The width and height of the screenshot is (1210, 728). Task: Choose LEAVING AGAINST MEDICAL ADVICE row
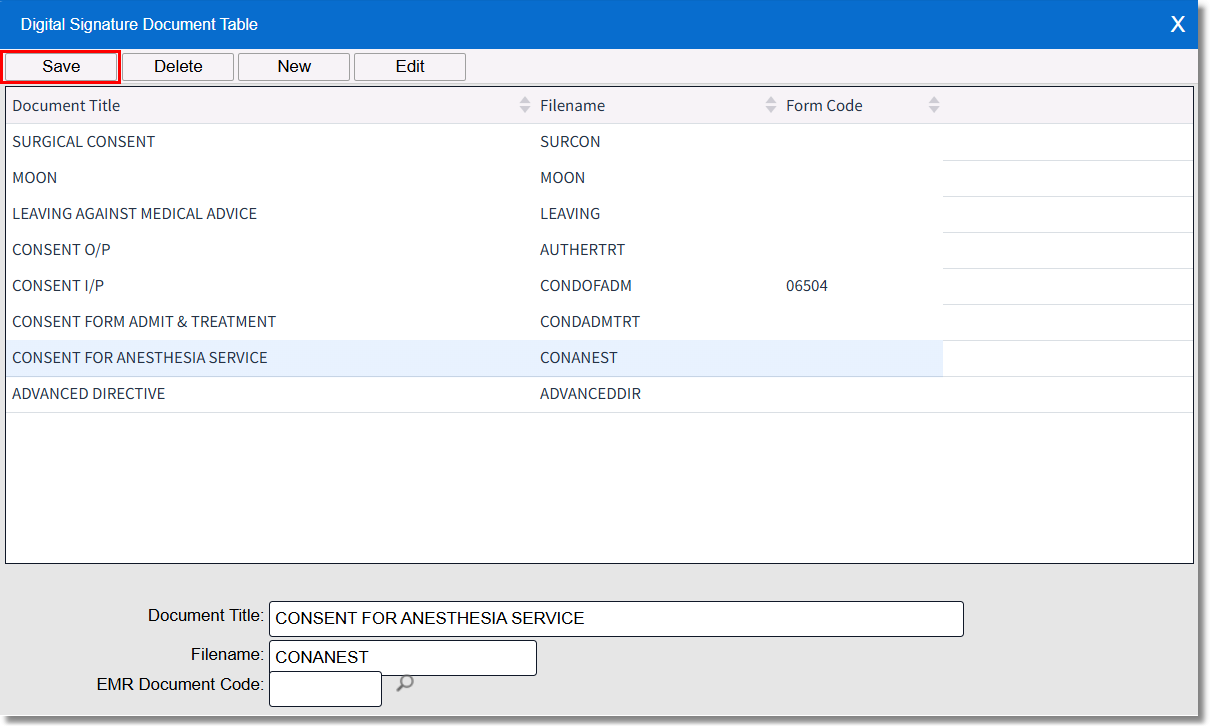click(135, 214)
